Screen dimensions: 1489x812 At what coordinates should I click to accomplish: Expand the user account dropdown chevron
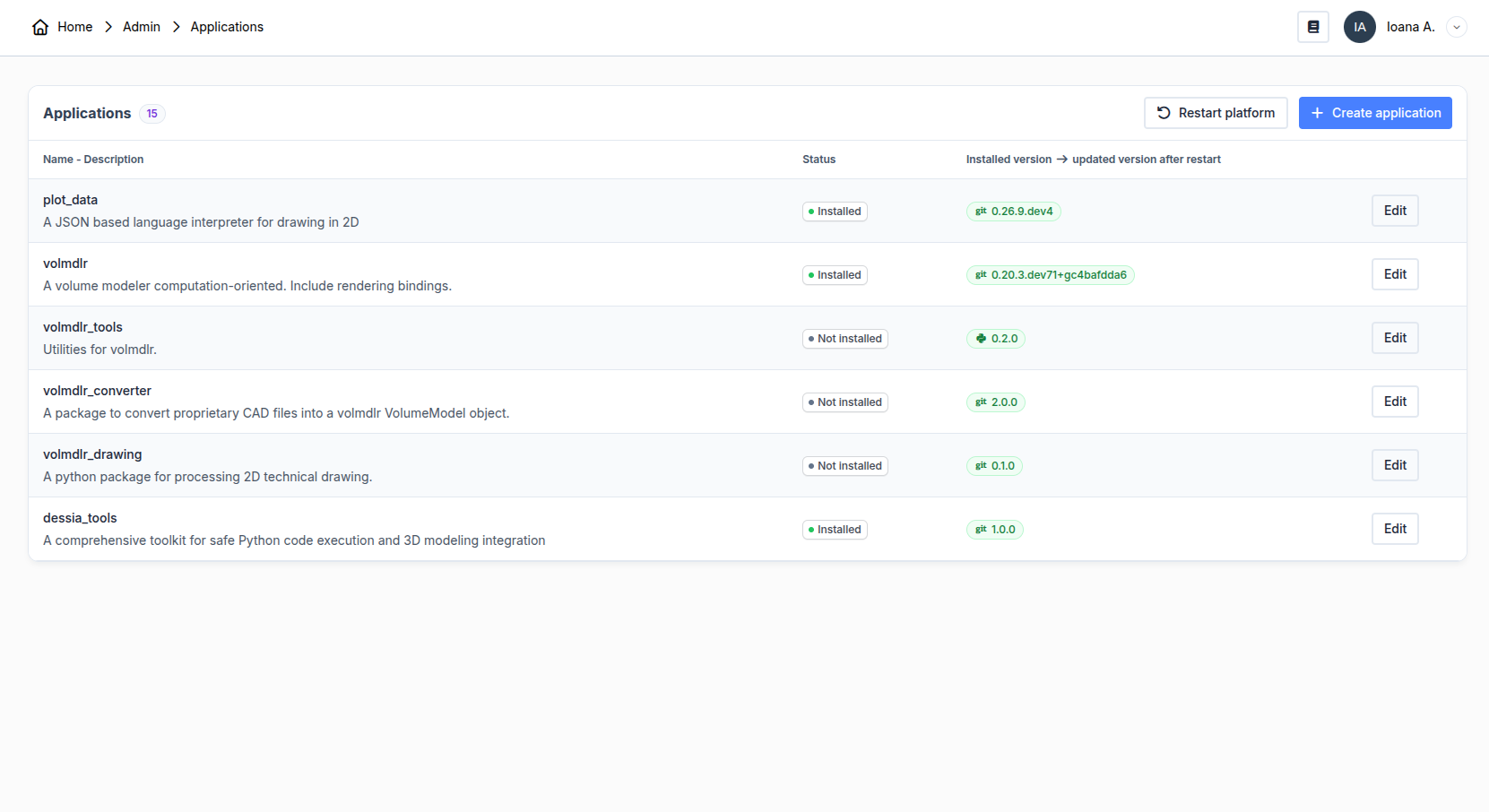(1456, 27)
